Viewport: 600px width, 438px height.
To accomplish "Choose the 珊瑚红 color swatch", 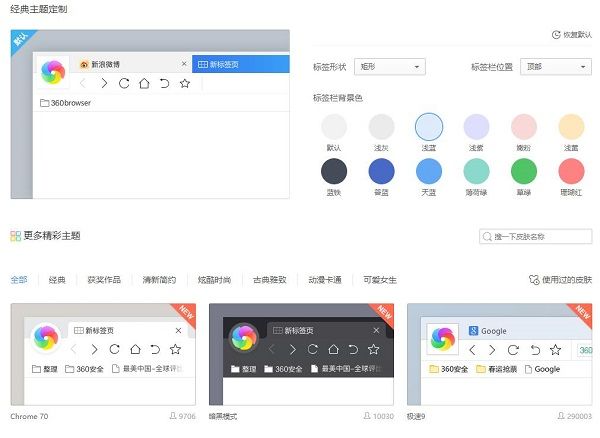I will point(570,170).
